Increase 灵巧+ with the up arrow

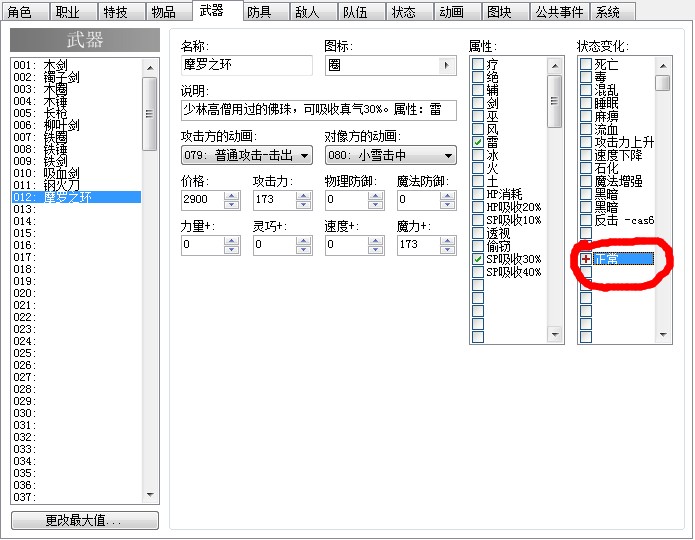tap(304, 240)
